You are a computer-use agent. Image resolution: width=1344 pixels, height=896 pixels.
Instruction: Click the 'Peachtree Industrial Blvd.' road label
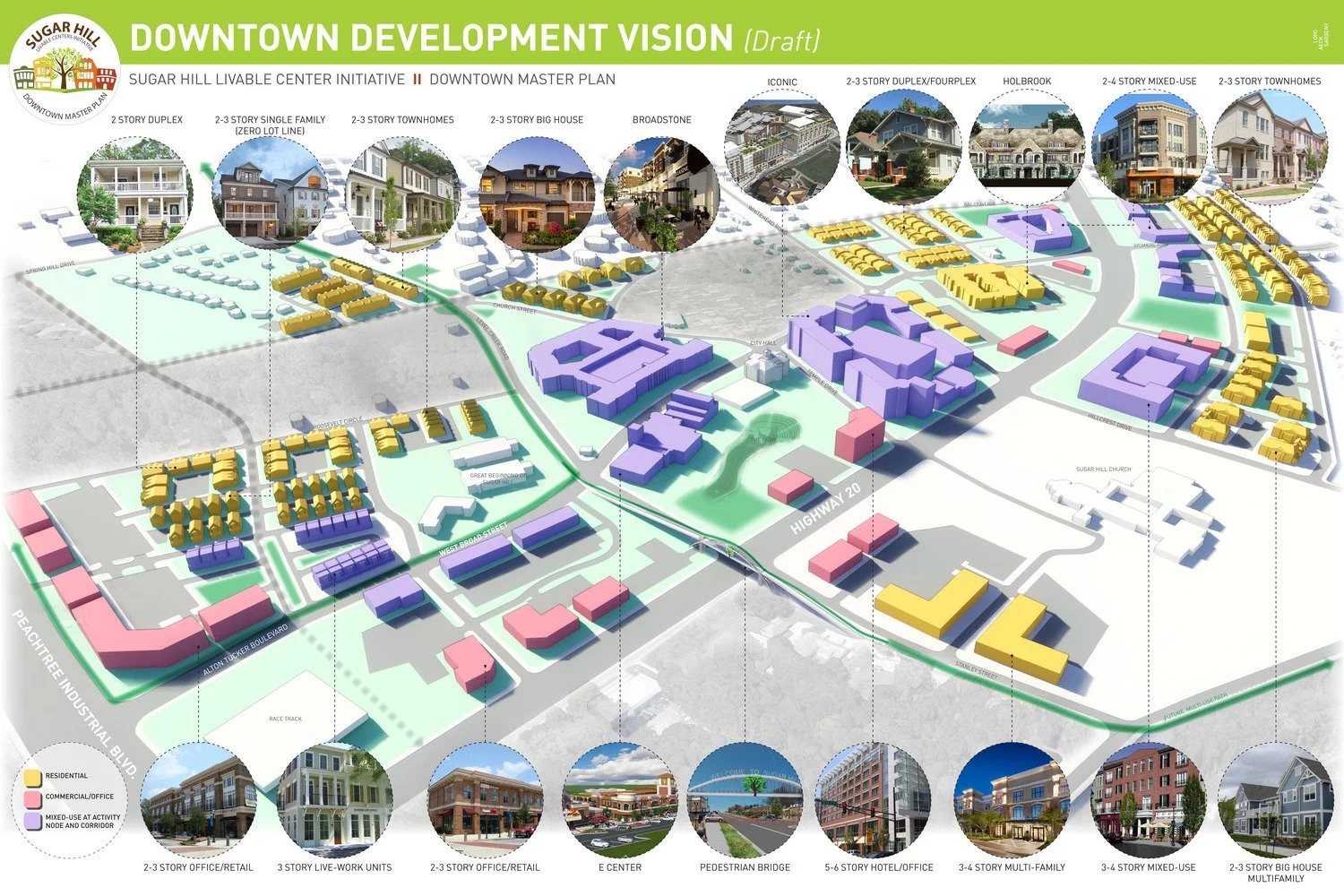pos(75,695)
